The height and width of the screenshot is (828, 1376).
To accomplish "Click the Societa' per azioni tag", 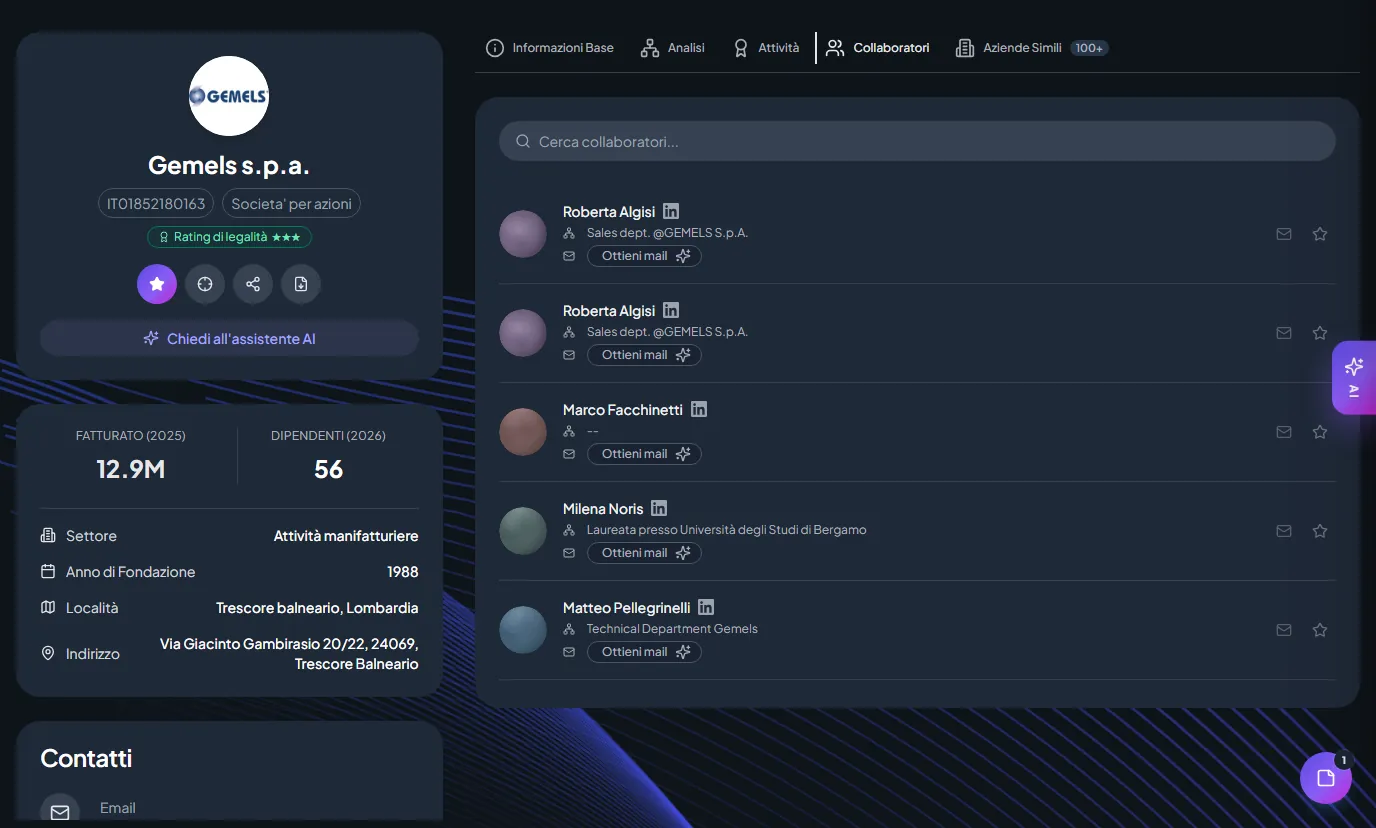I will coord(291,204).
